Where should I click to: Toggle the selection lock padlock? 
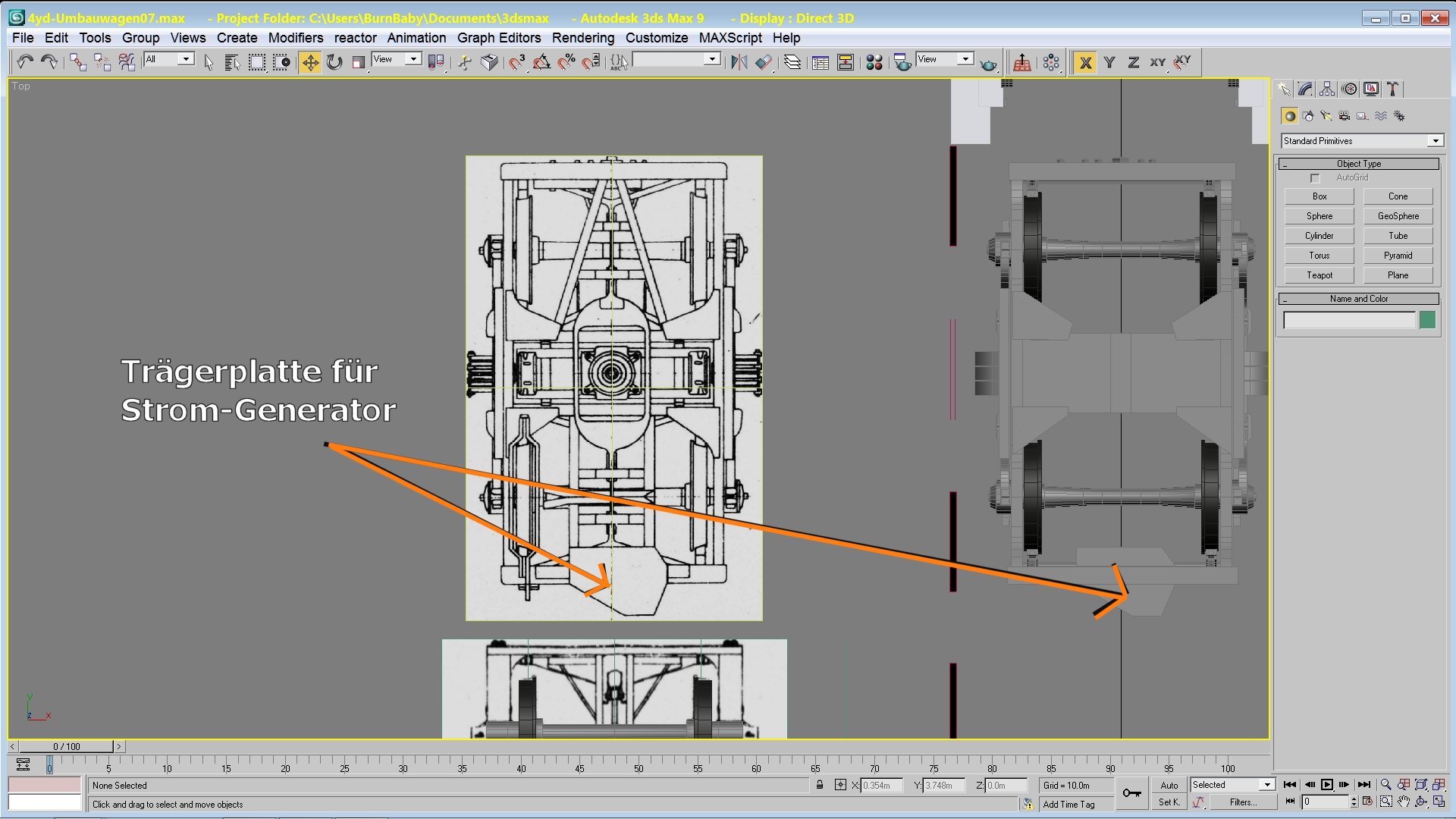click(820, 785)
